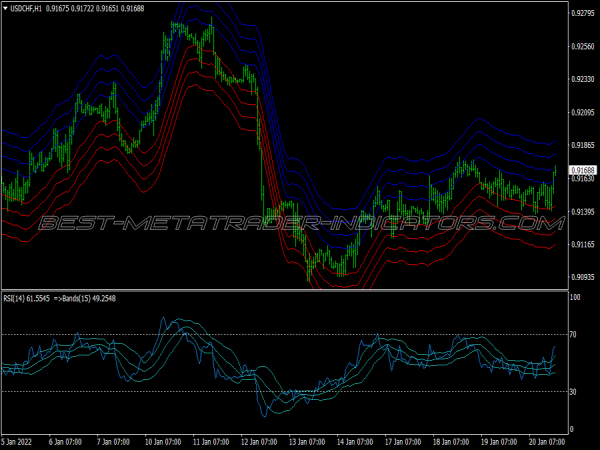Click the 11 Jan 07:00 time label
Viewport: 600px width, 450px height.
(x=211, y=442)
